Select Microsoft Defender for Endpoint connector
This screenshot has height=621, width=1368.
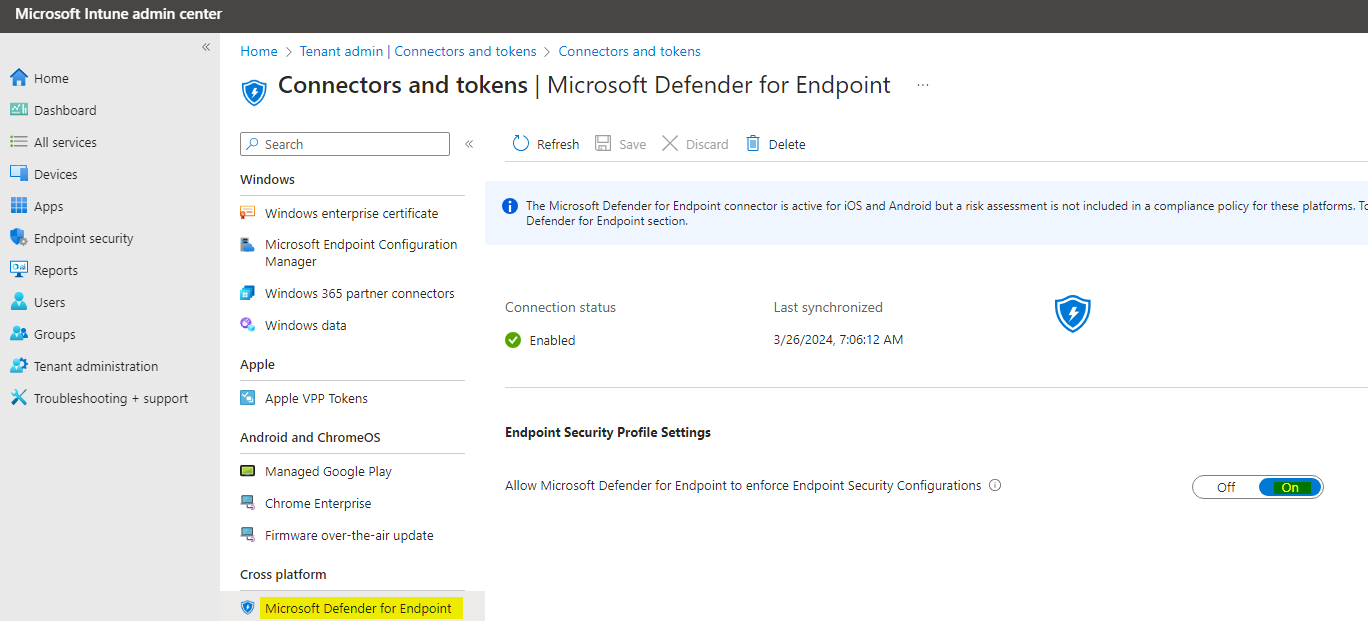coord(358,608)
